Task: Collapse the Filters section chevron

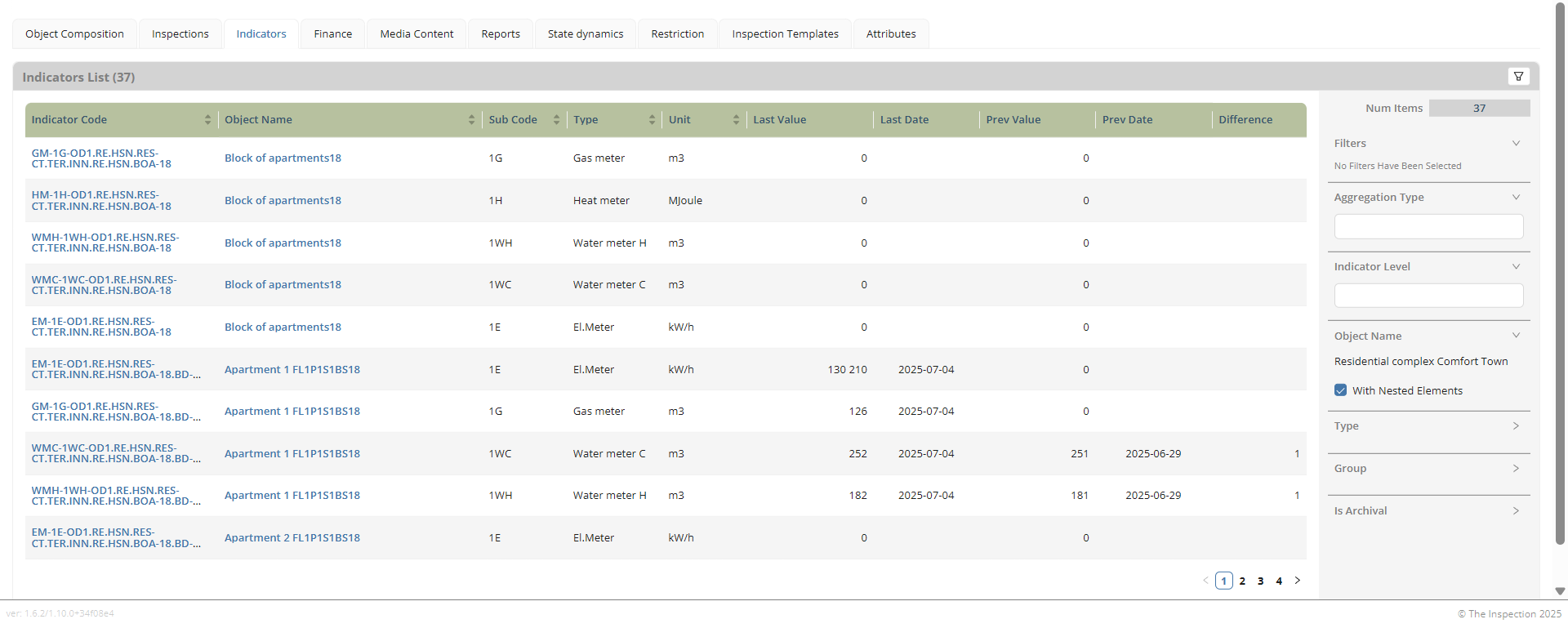Action: (x=1516, y=144)
